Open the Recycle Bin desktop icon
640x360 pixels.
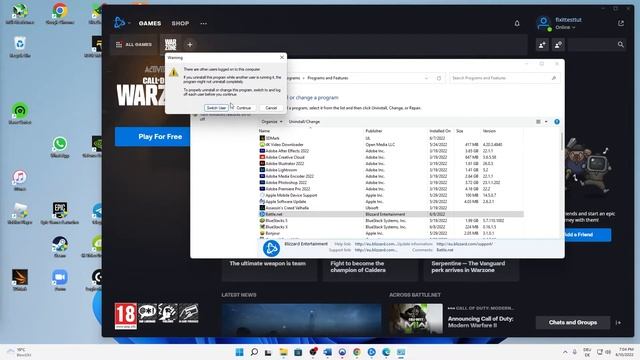pyautogui.click(x=20, y=47)
